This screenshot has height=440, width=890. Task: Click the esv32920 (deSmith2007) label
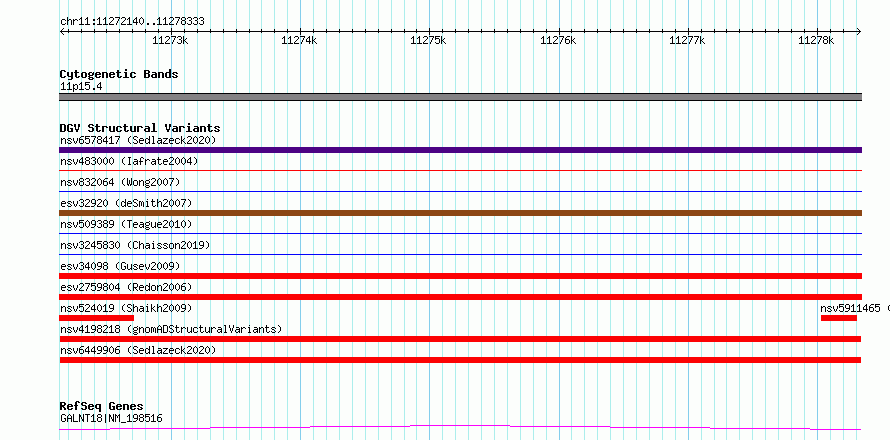126,203
